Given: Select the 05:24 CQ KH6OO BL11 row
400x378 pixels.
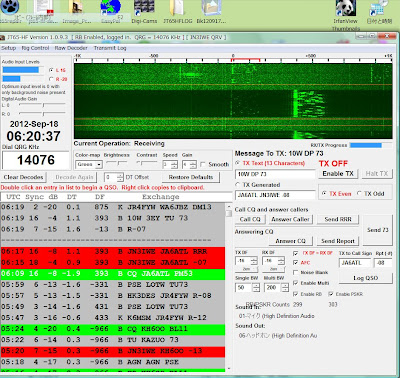Looking at the screenshot, I should click(113, 329).
